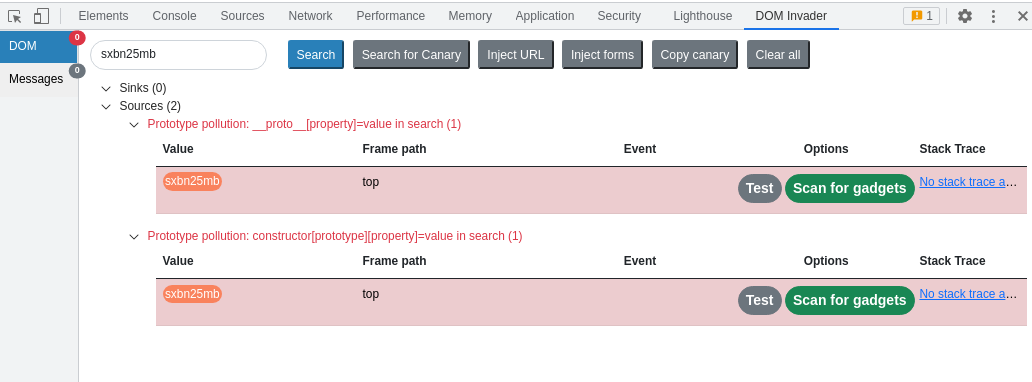Click the Copy canary button

[695, 55]
